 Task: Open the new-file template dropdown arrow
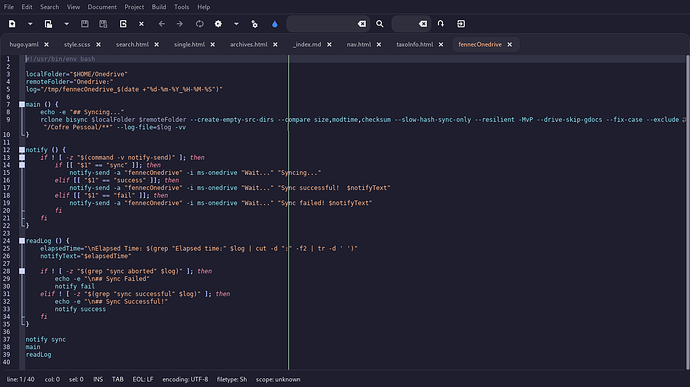[30, 24]
